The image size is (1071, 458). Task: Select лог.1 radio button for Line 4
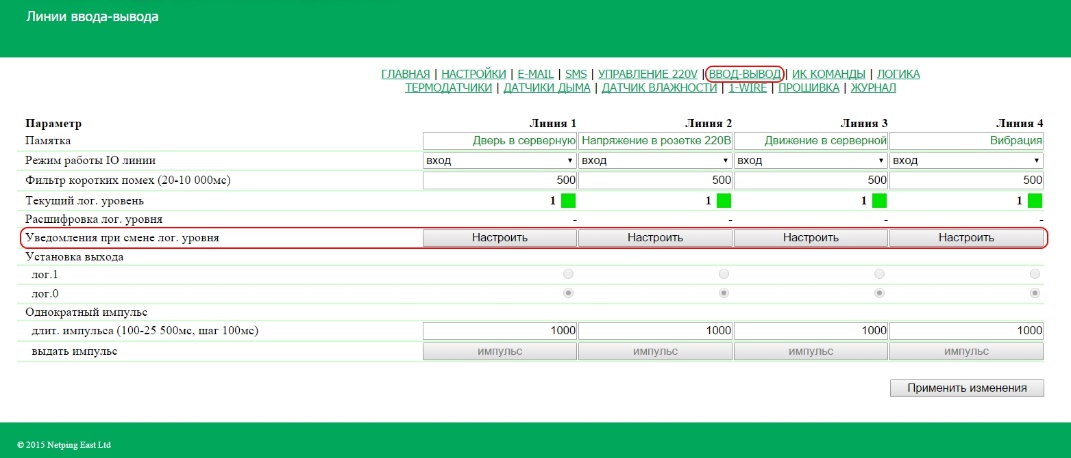coord(1035,273)
